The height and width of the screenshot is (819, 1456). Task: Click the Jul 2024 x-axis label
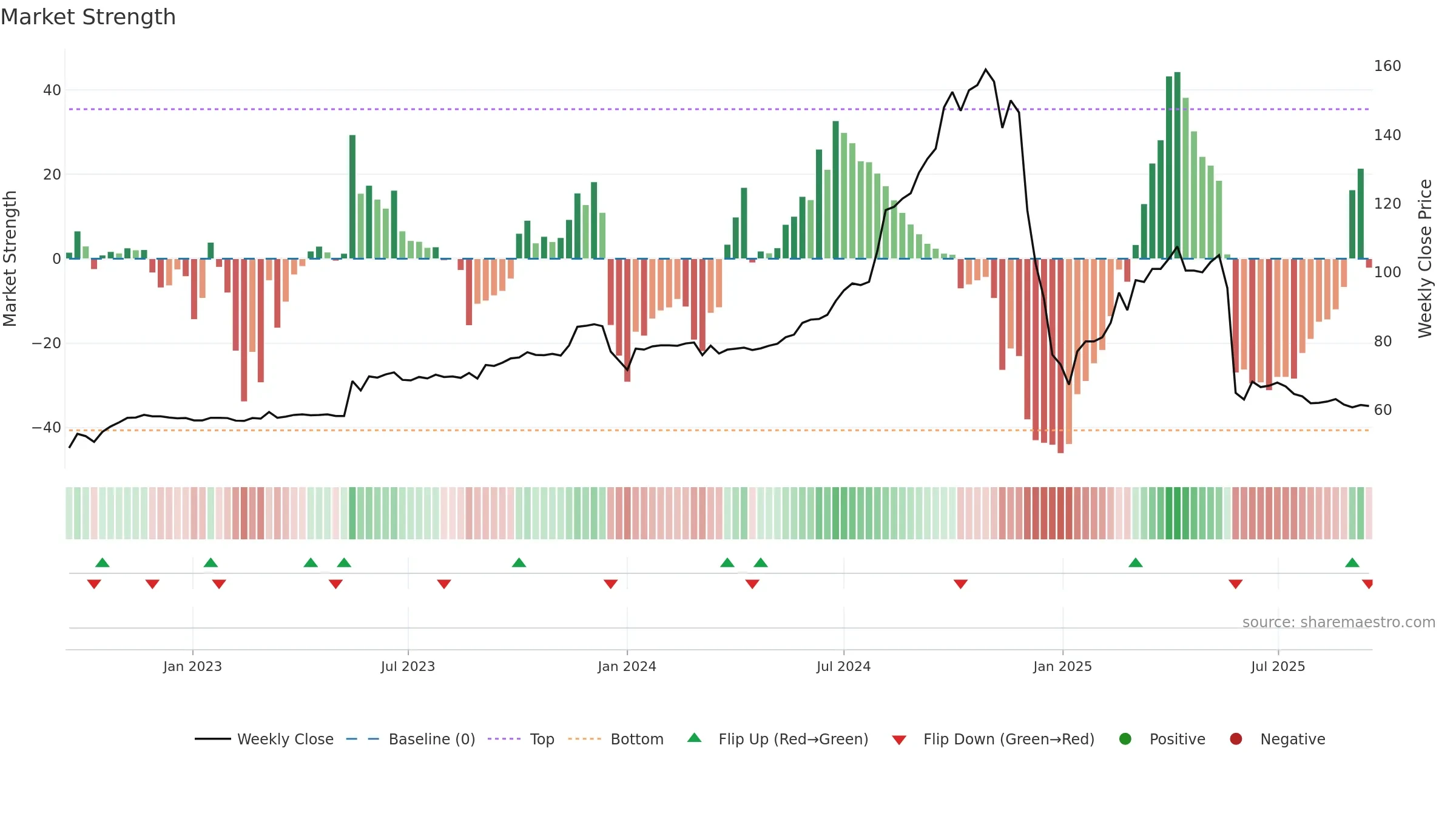click(x=843, y=666)
